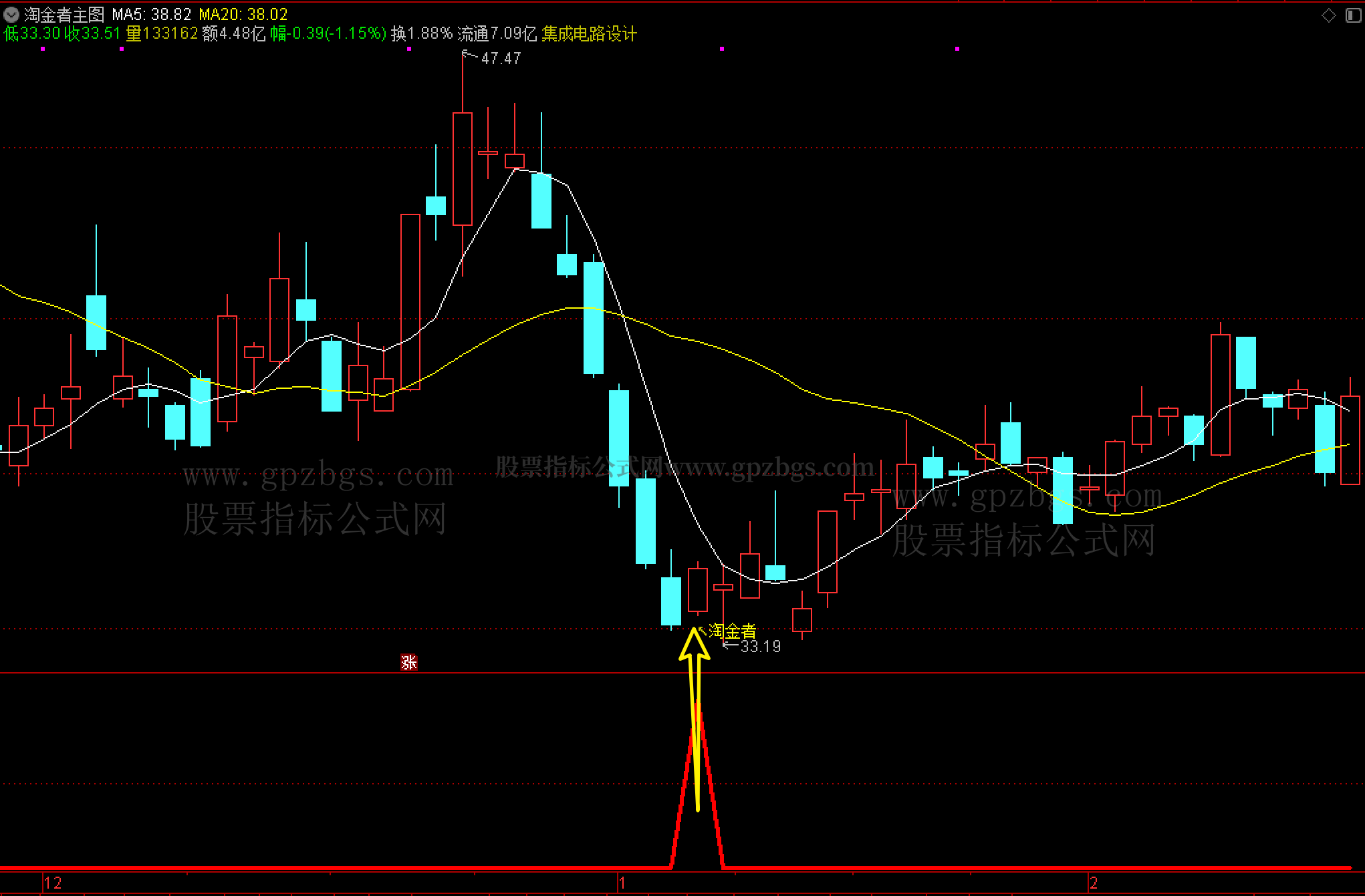Click the MA20: 38.02 value
The width and height of the screenshot is (1365, 896).
click(243, 14)
